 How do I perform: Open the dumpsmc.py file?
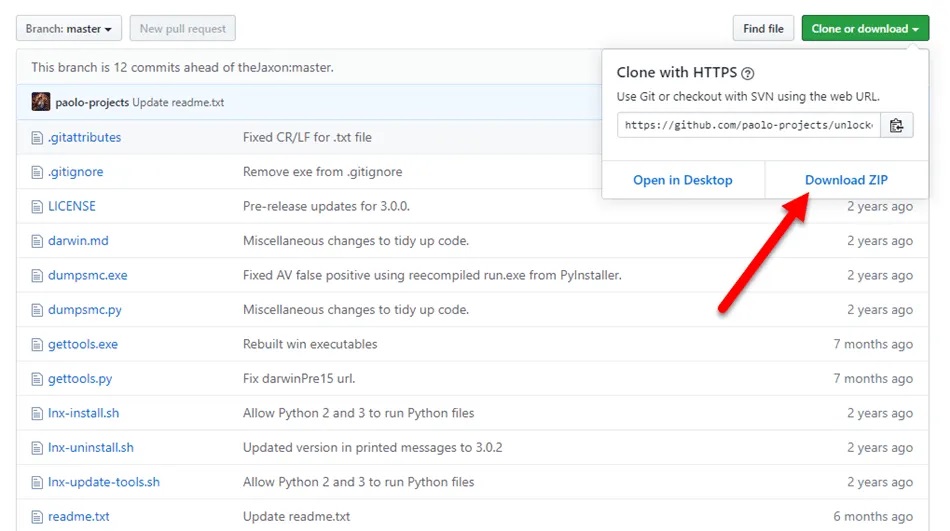[x=85, y=310]
